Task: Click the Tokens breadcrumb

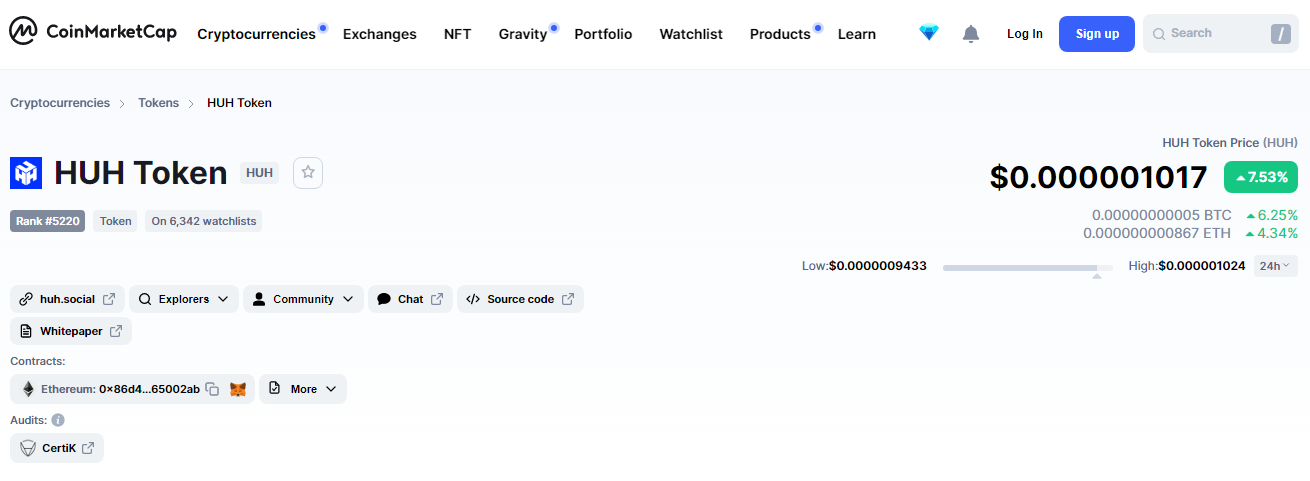Action: [158, 103]
